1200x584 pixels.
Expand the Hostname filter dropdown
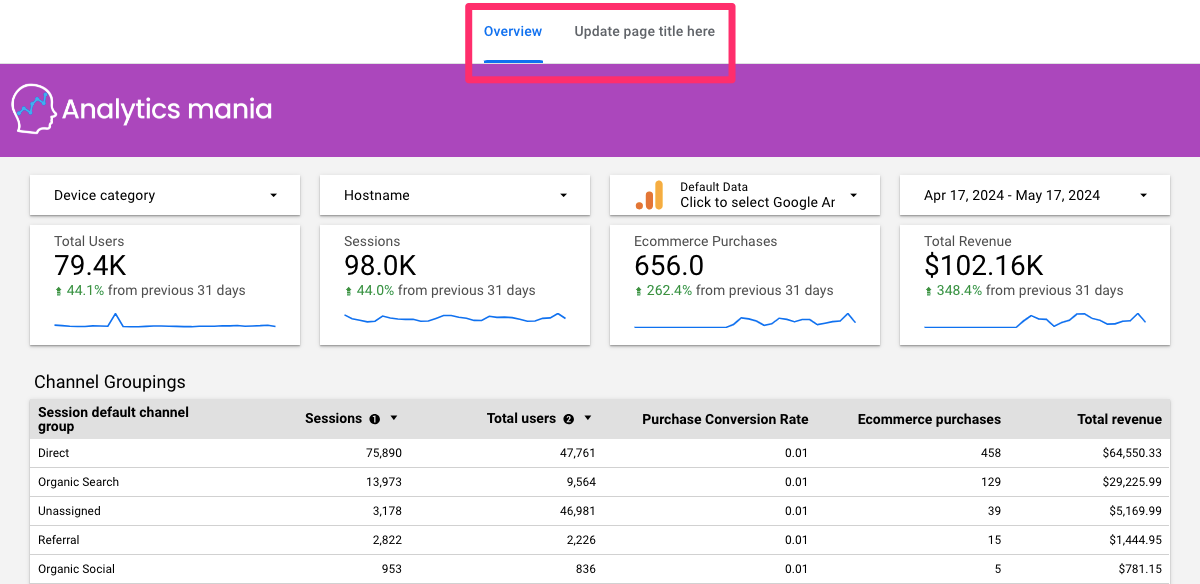455,195
